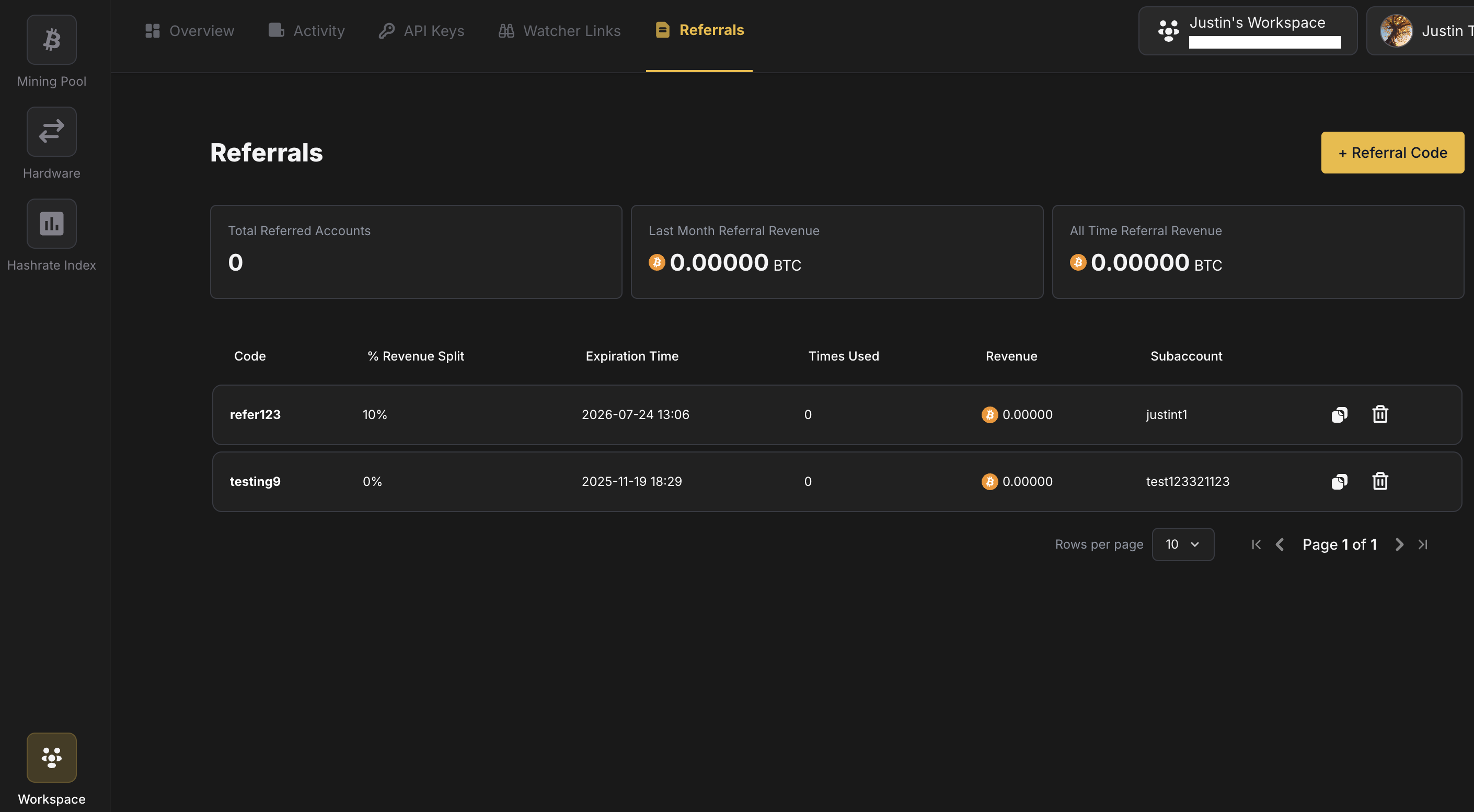Click the All Time Referral Revenue card

[x=1258, y=252]
